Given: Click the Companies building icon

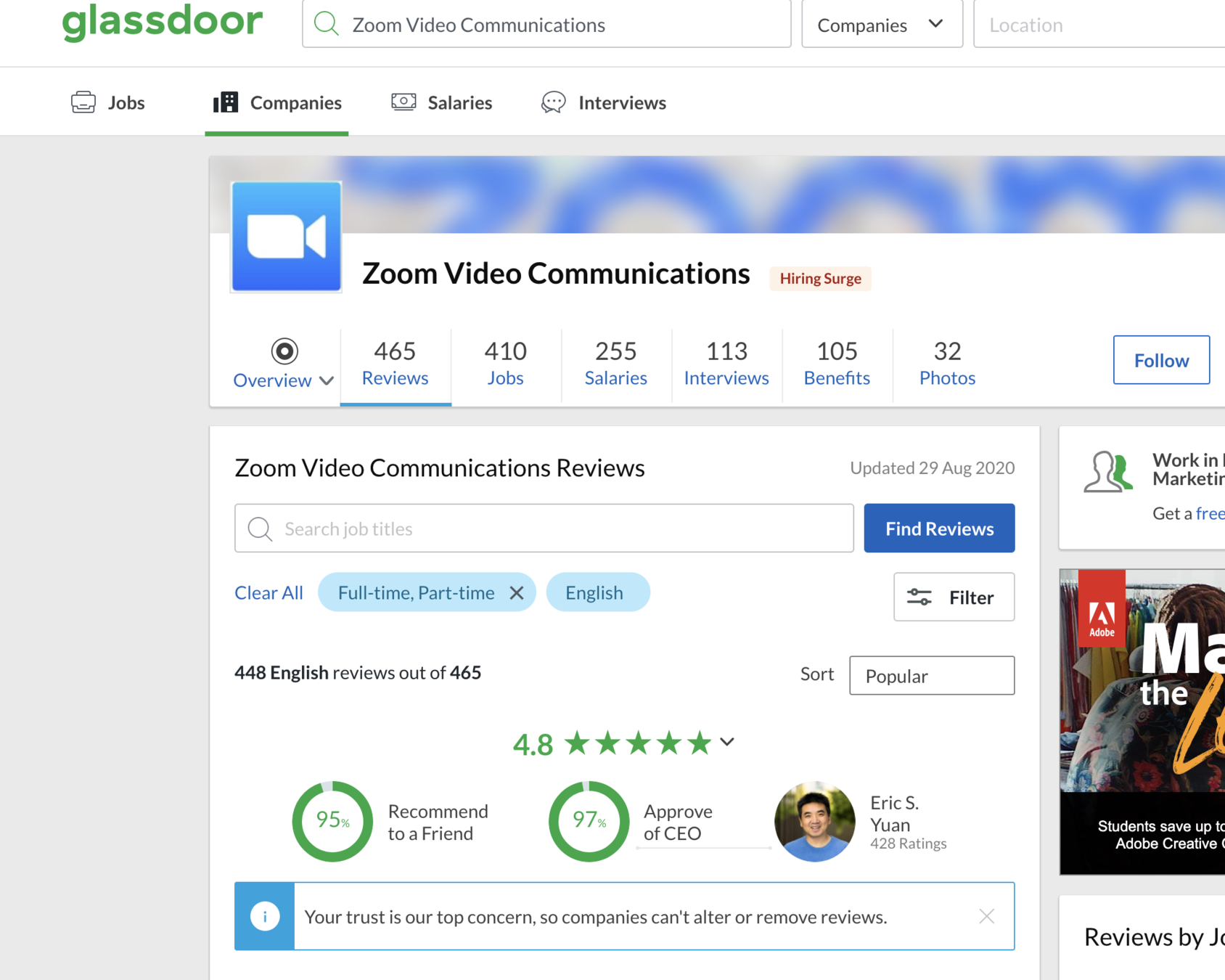Looking at the screenshot, I should point(226,102).
